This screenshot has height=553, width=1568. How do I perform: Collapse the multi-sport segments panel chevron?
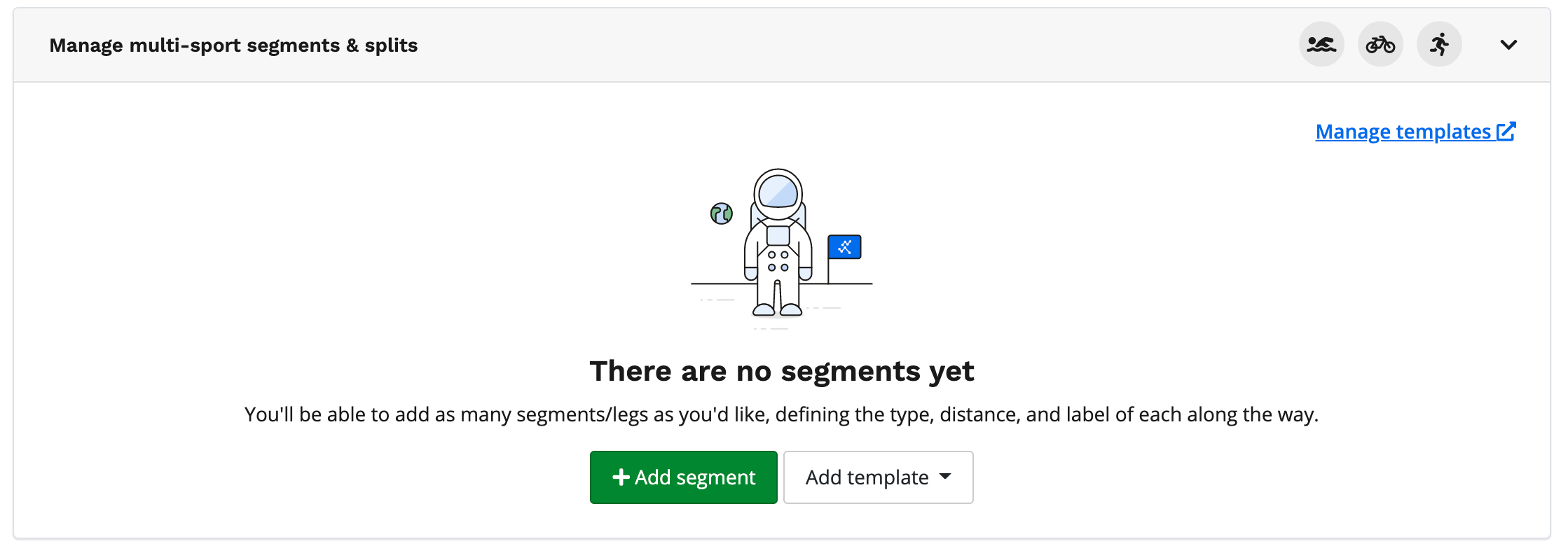[1508, 45]
